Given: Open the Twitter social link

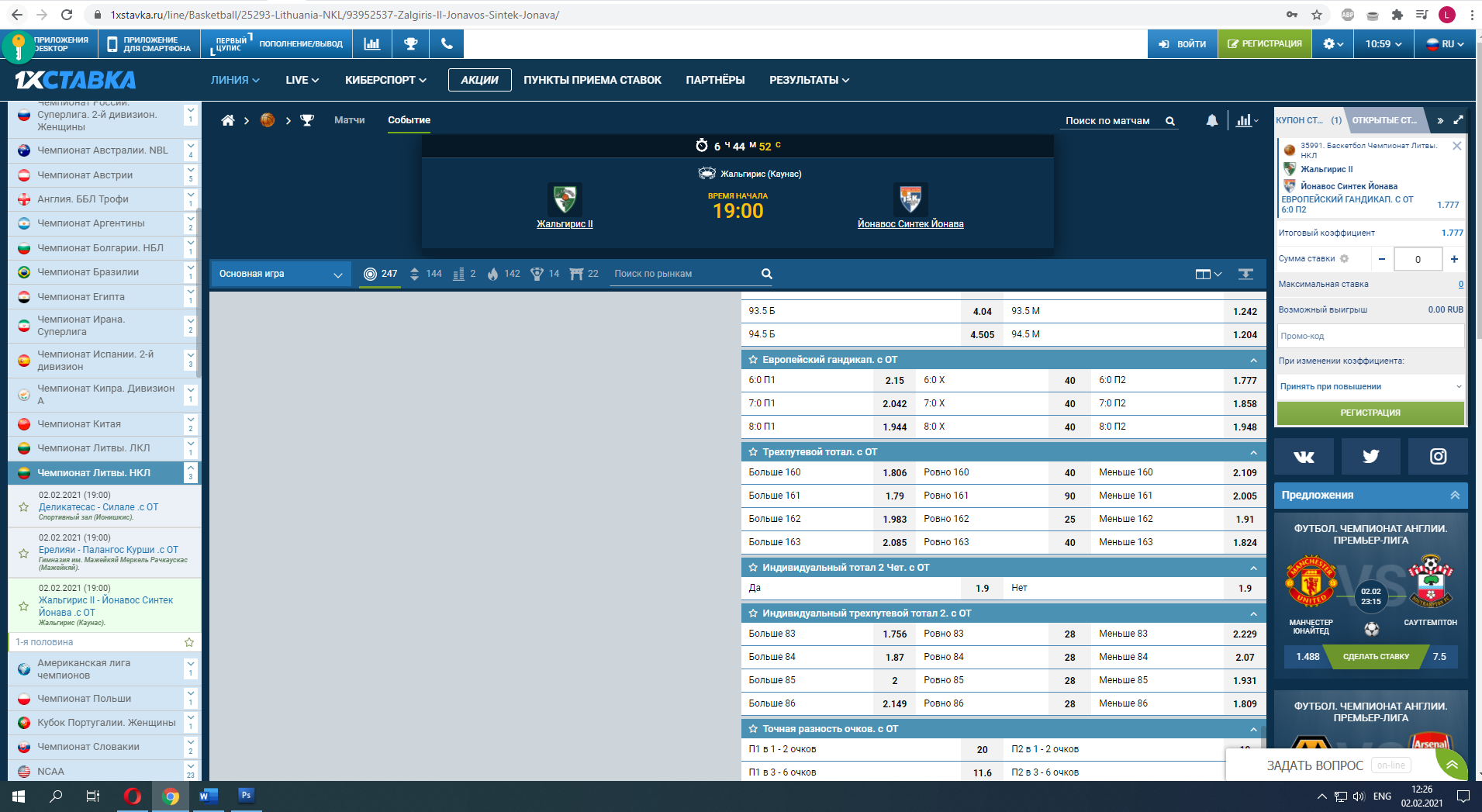Looking at the screenshot, I should coord(1370,456).
